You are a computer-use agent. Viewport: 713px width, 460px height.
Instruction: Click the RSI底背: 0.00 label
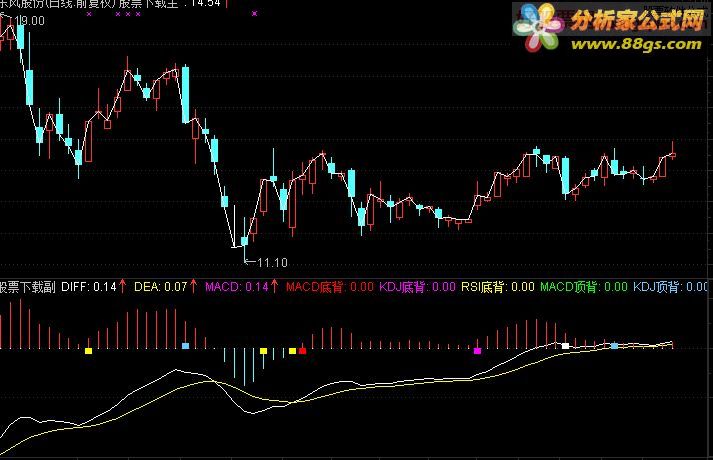pyautogui.click(x=498, y=287)
